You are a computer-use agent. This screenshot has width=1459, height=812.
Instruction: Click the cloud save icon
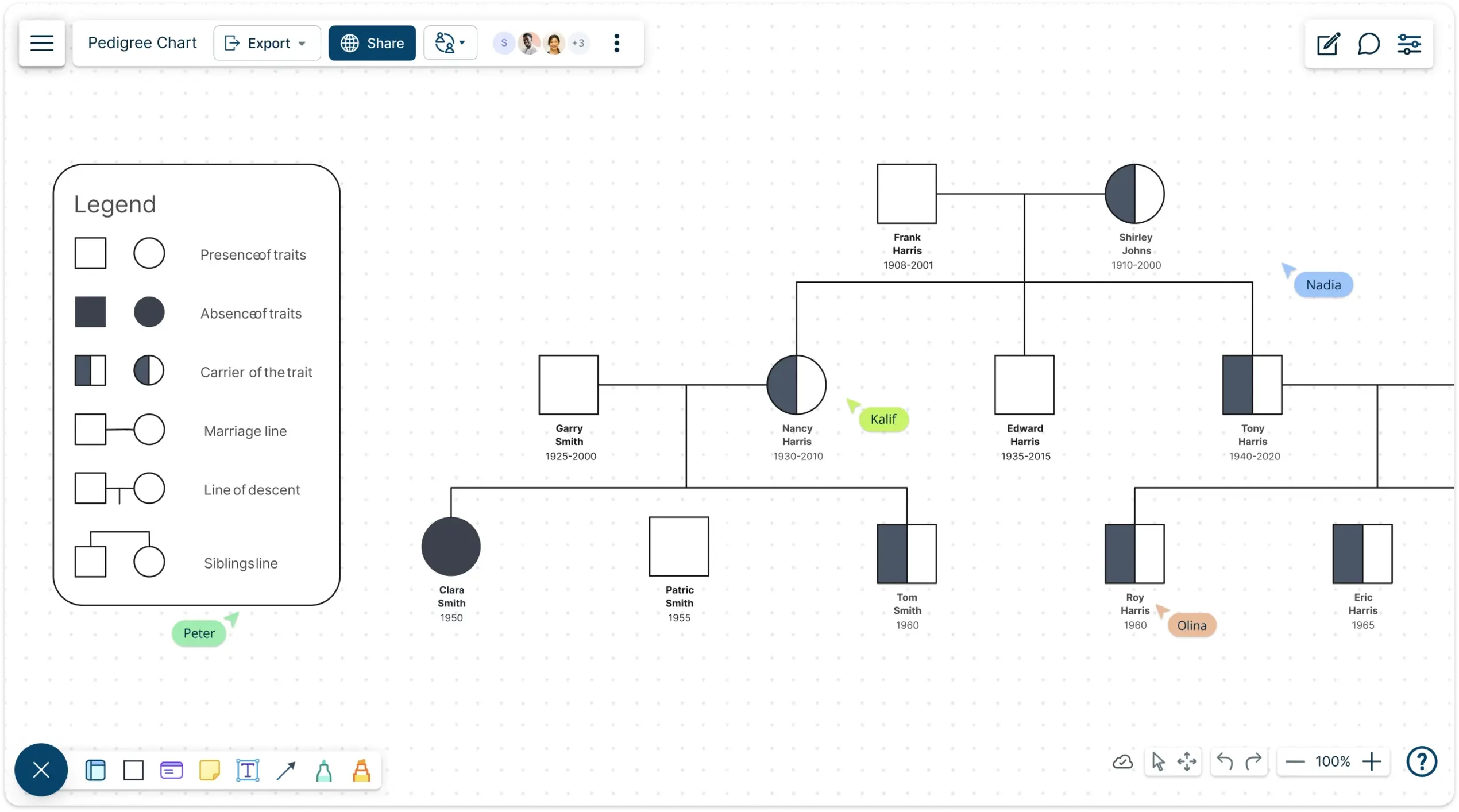click(1122, 762)
